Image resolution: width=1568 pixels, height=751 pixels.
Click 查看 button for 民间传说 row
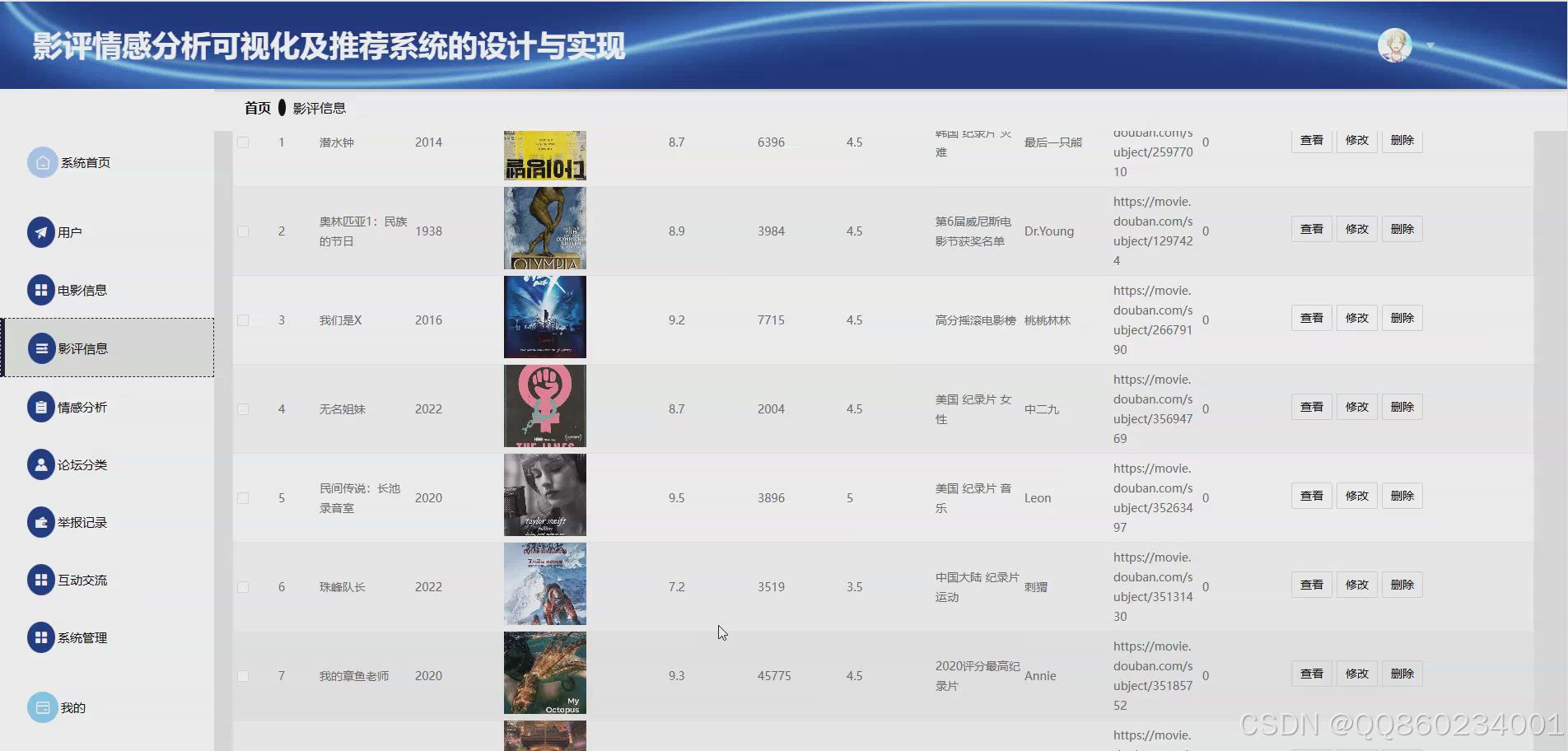[1312, 496]
